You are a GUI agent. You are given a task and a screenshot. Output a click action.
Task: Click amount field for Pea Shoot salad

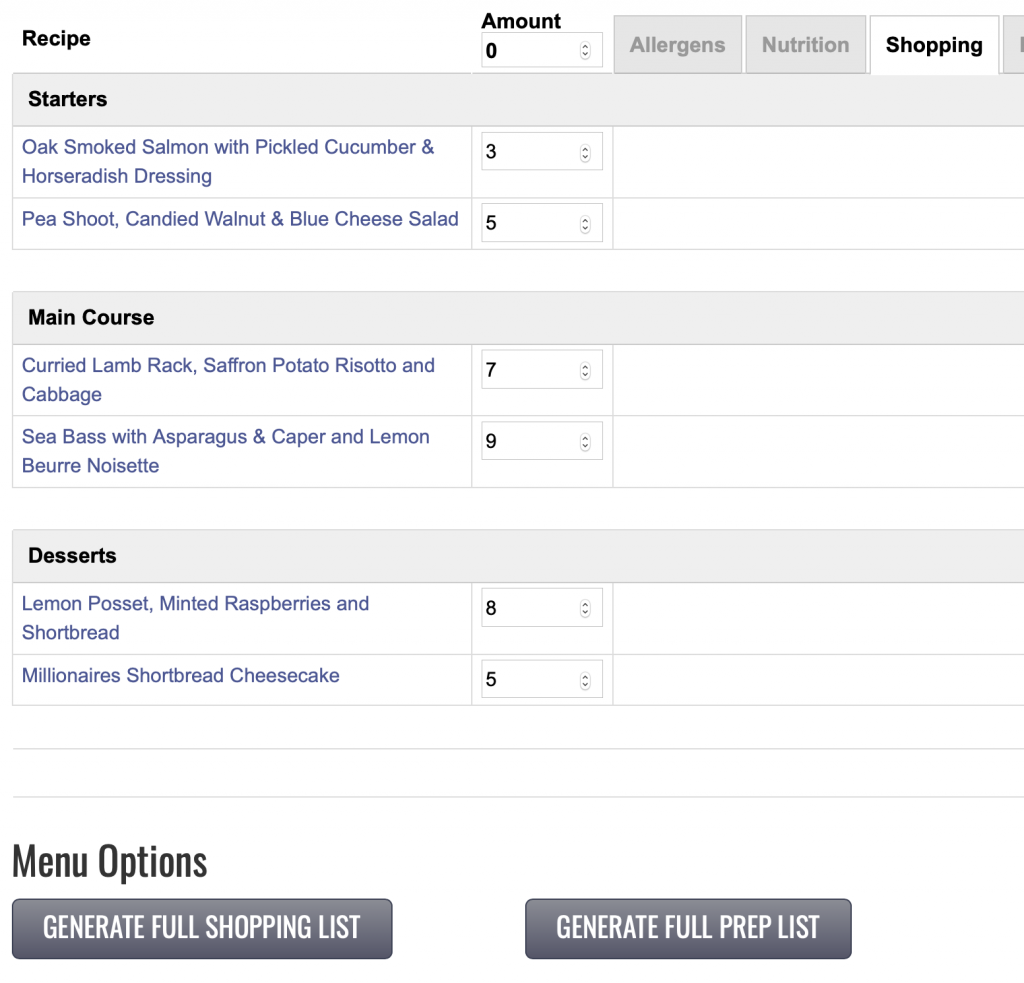(542, 223)
